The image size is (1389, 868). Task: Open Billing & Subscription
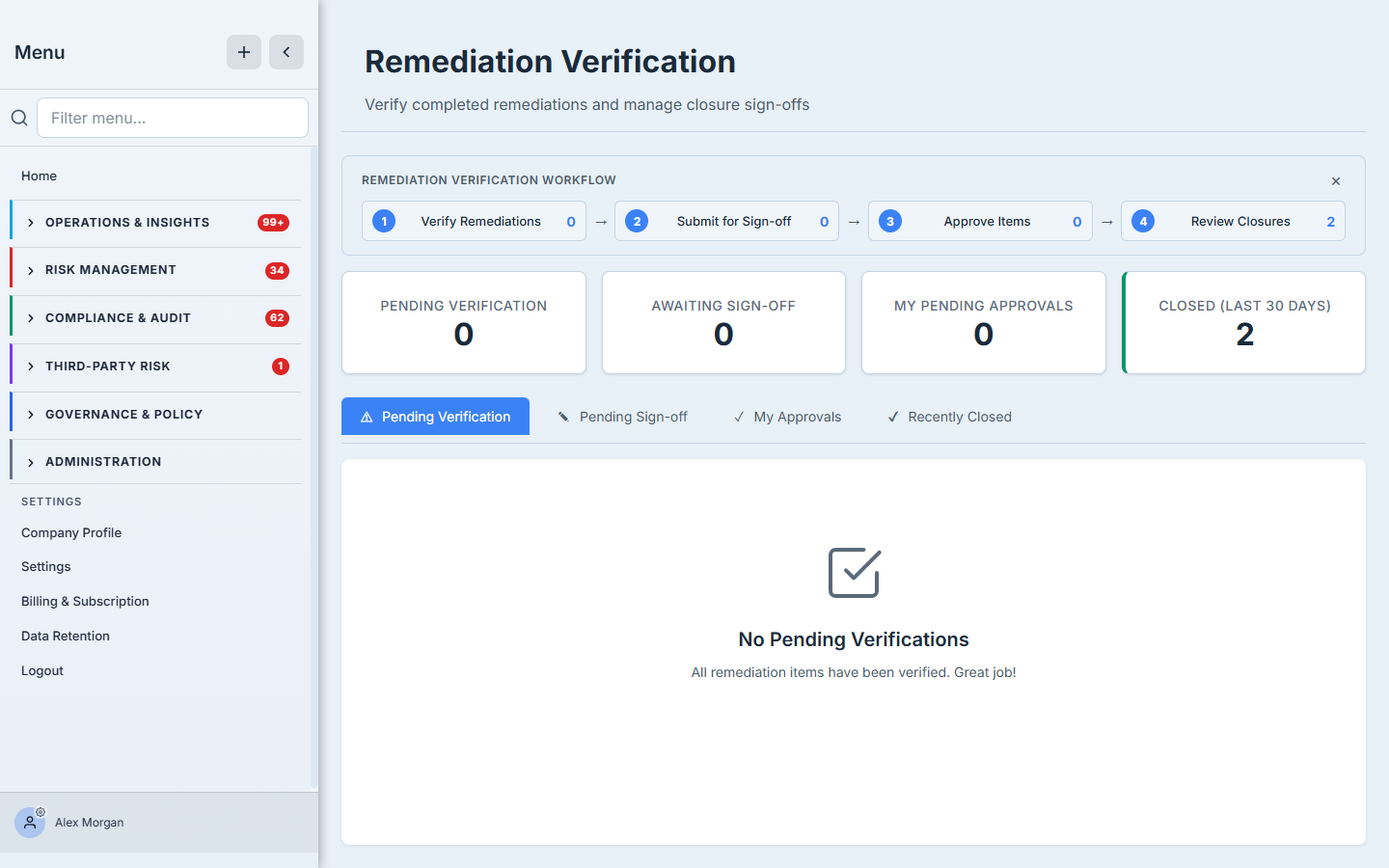[85, 601]
